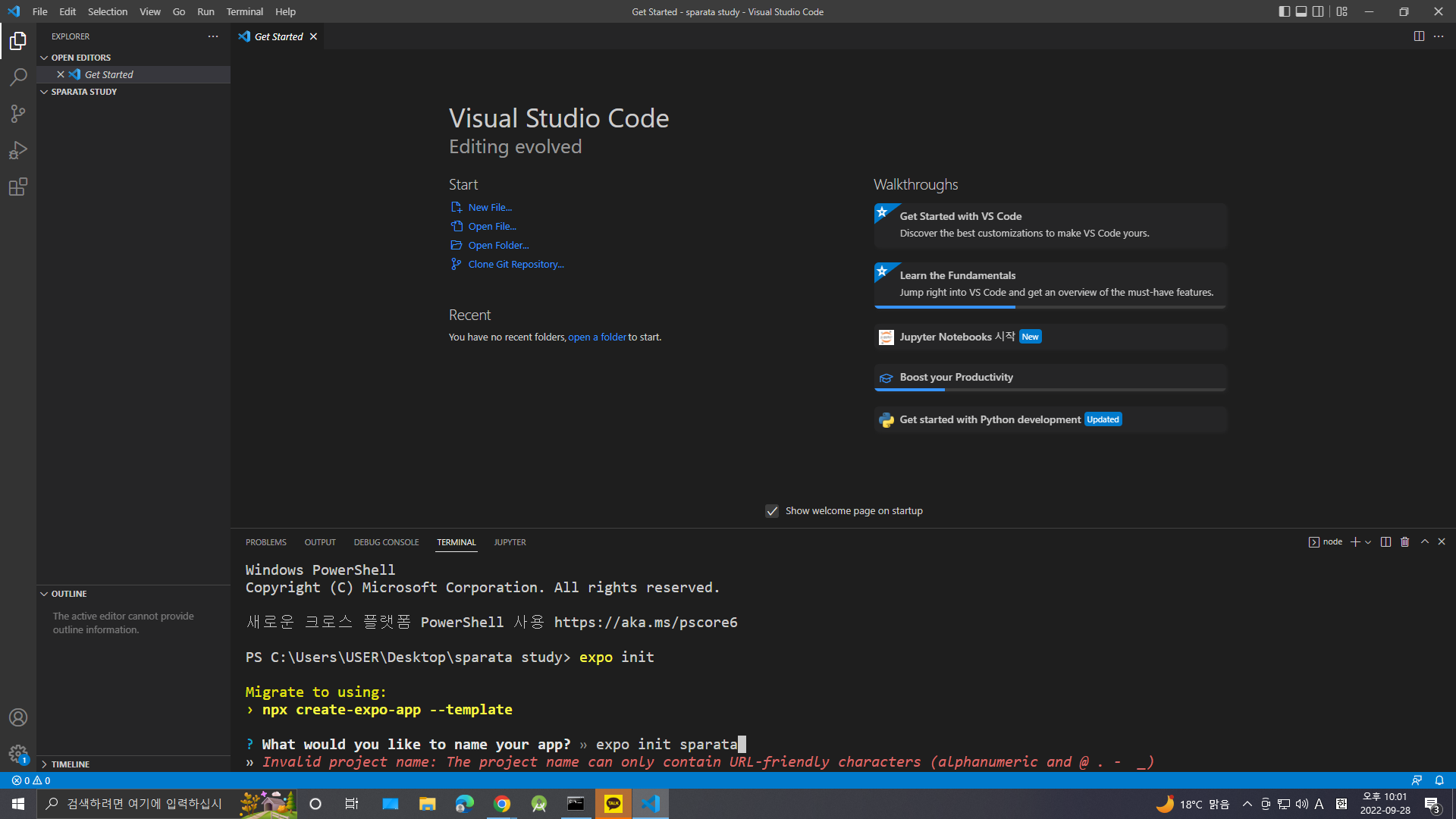Open Explorer views and more actions menu
1456x819 pixels.
213,36
